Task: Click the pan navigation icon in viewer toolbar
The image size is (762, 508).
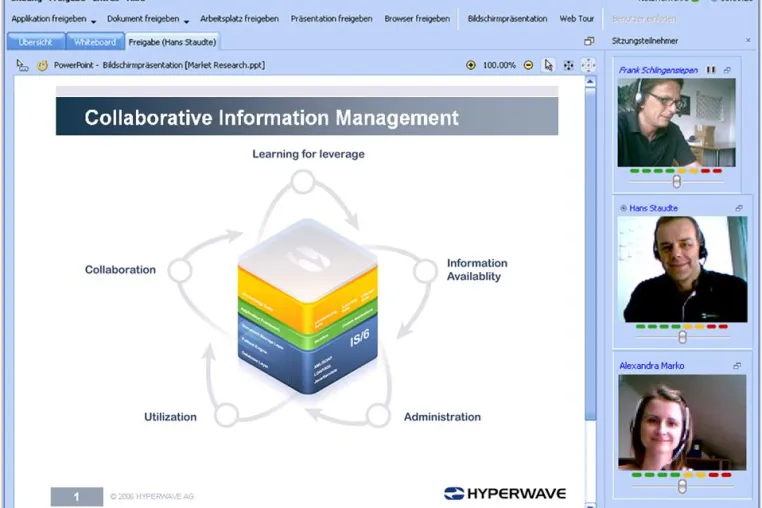Action: coord(588,65)
